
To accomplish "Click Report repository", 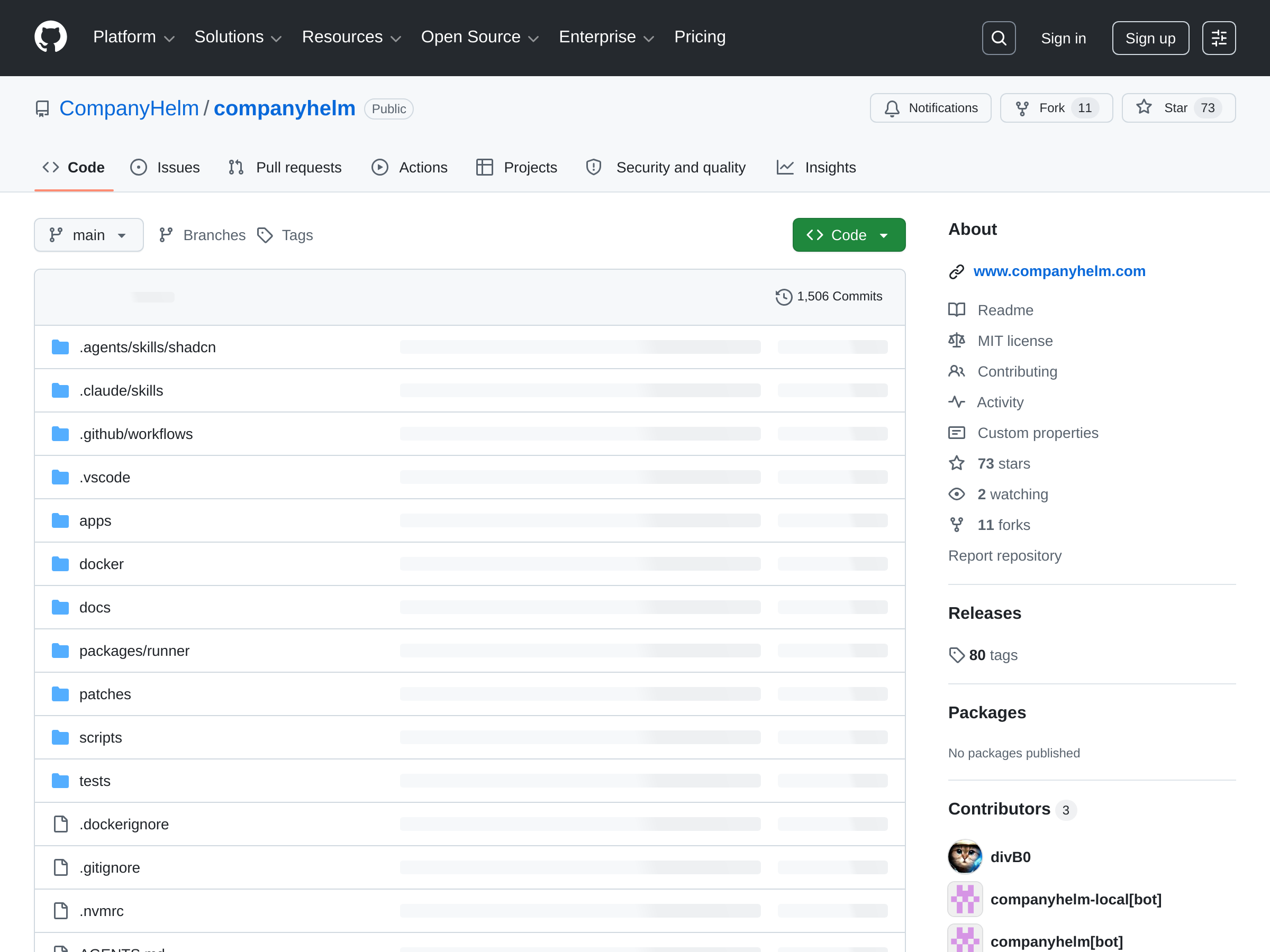I will coord(1004,555).
